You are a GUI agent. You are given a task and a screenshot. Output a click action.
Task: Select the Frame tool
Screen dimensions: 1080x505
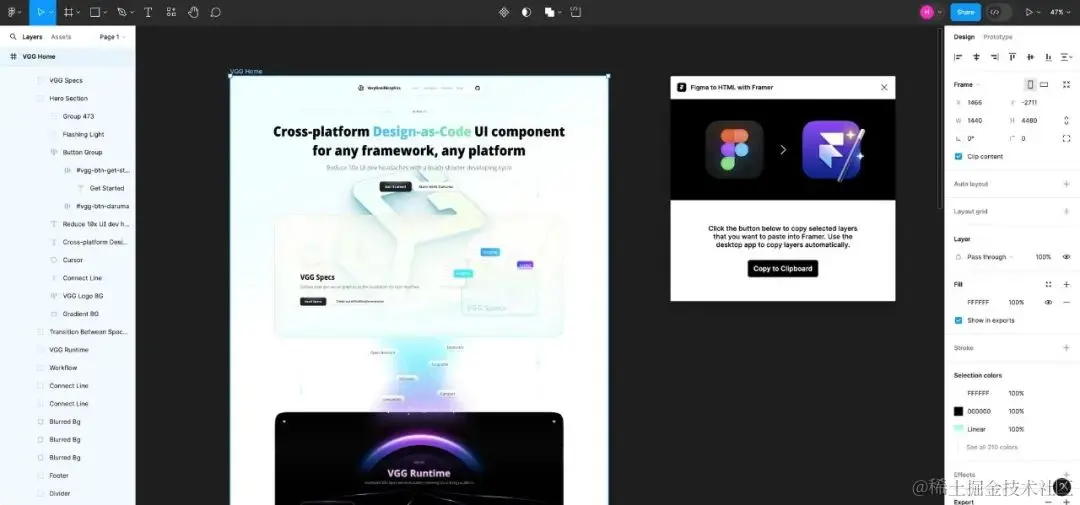click(x=68, y=12)
